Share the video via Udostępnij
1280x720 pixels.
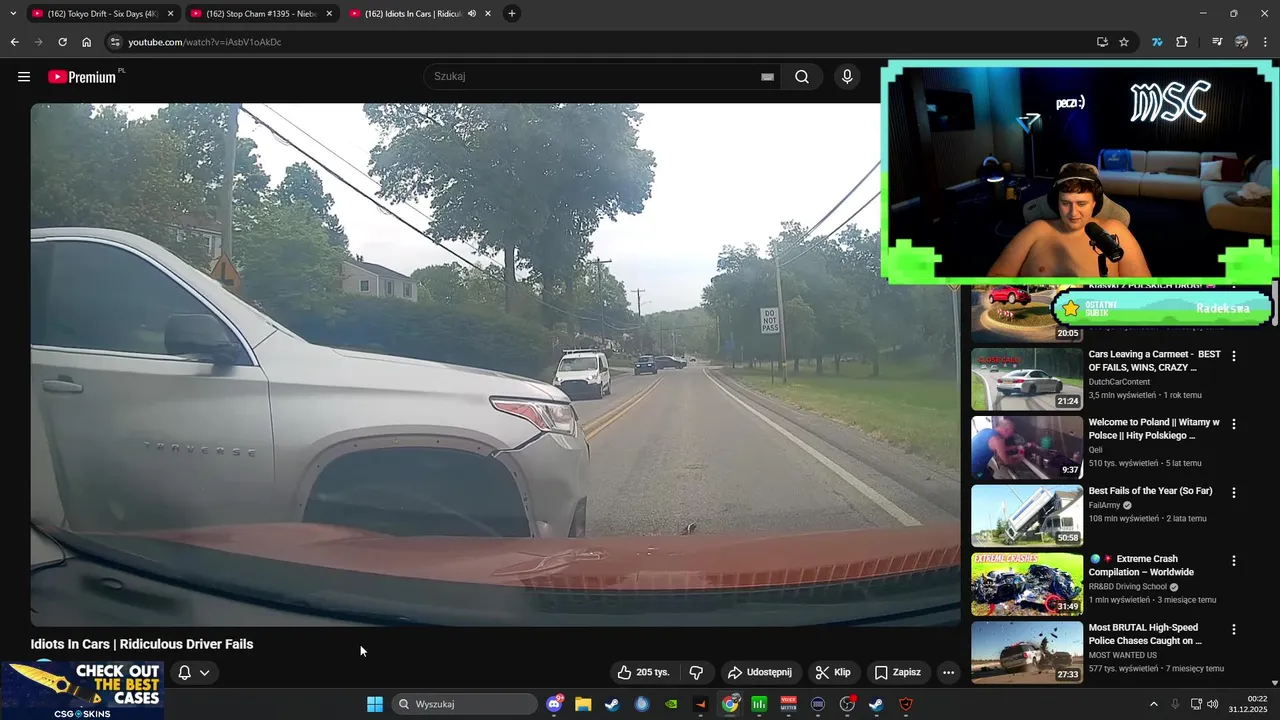(760, 672)
